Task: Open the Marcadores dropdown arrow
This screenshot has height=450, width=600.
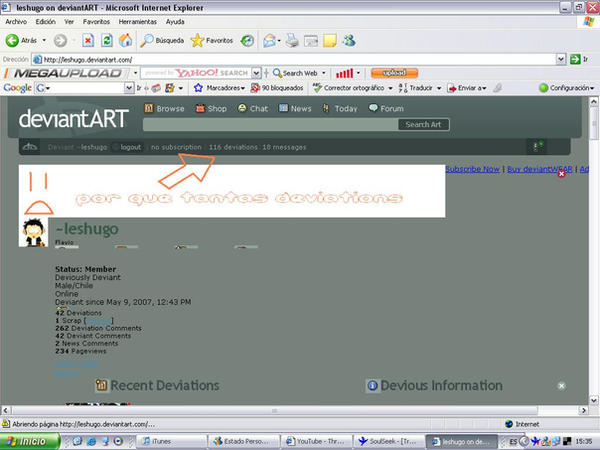Action: click(x=243, y=88)
